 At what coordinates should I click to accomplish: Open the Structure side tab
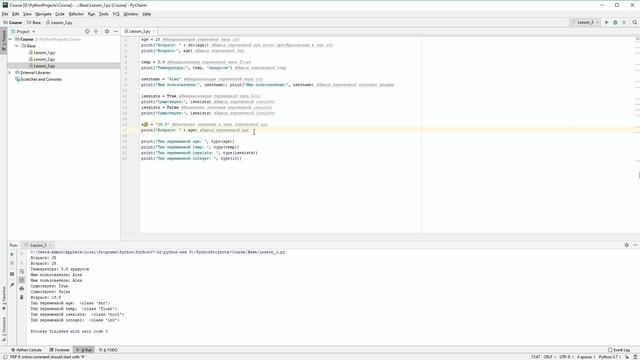pyautogui.click(x=4, y=329)
